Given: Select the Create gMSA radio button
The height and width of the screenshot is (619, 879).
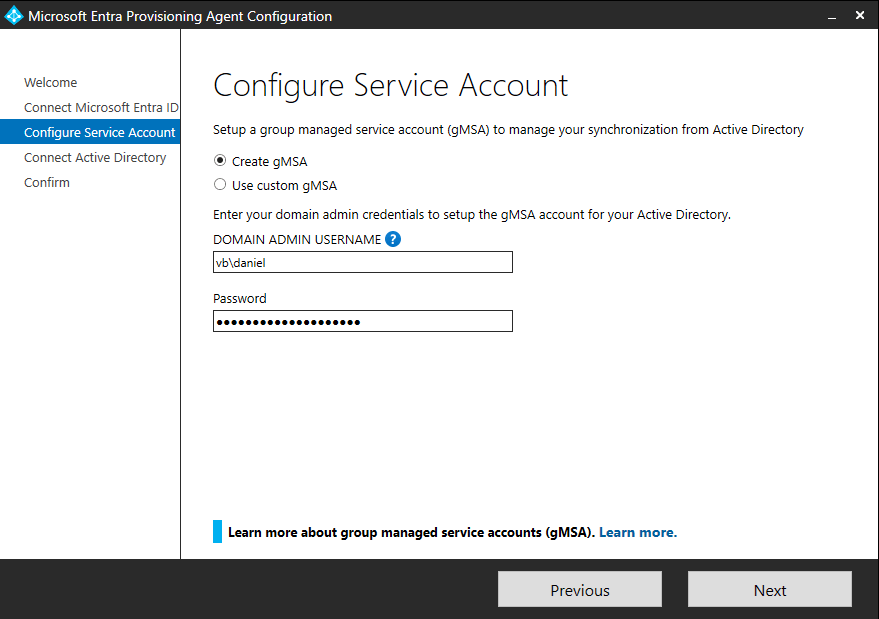Looking at the screenshot, I should (x=220, y=161).
